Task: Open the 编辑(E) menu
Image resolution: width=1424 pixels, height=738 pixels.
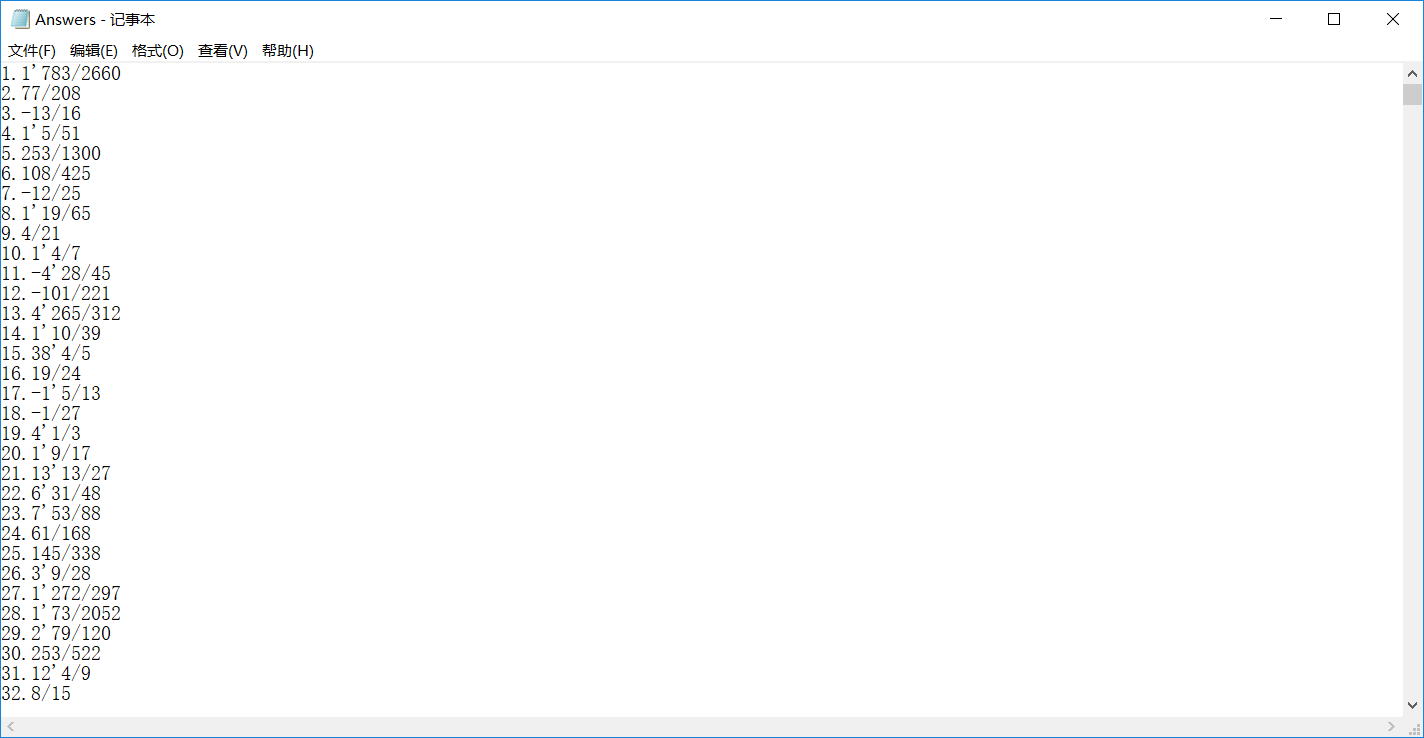Action: coord(94,51)
